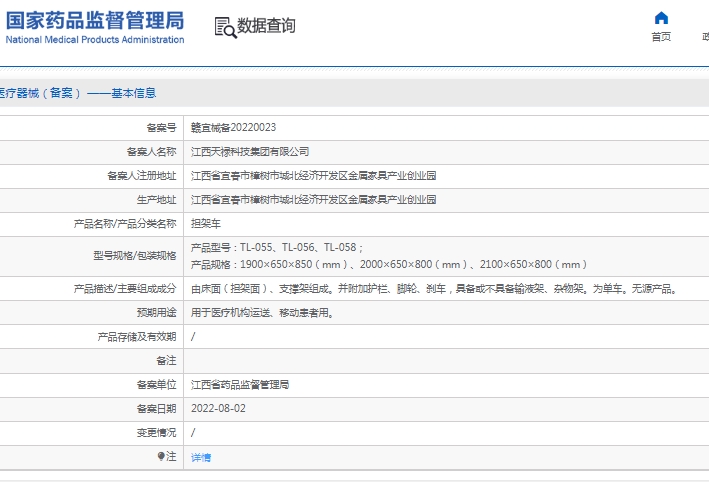This screenshot has height=482, width=709.
Task: Click the 备案号 row label
Action: (161, 128)
